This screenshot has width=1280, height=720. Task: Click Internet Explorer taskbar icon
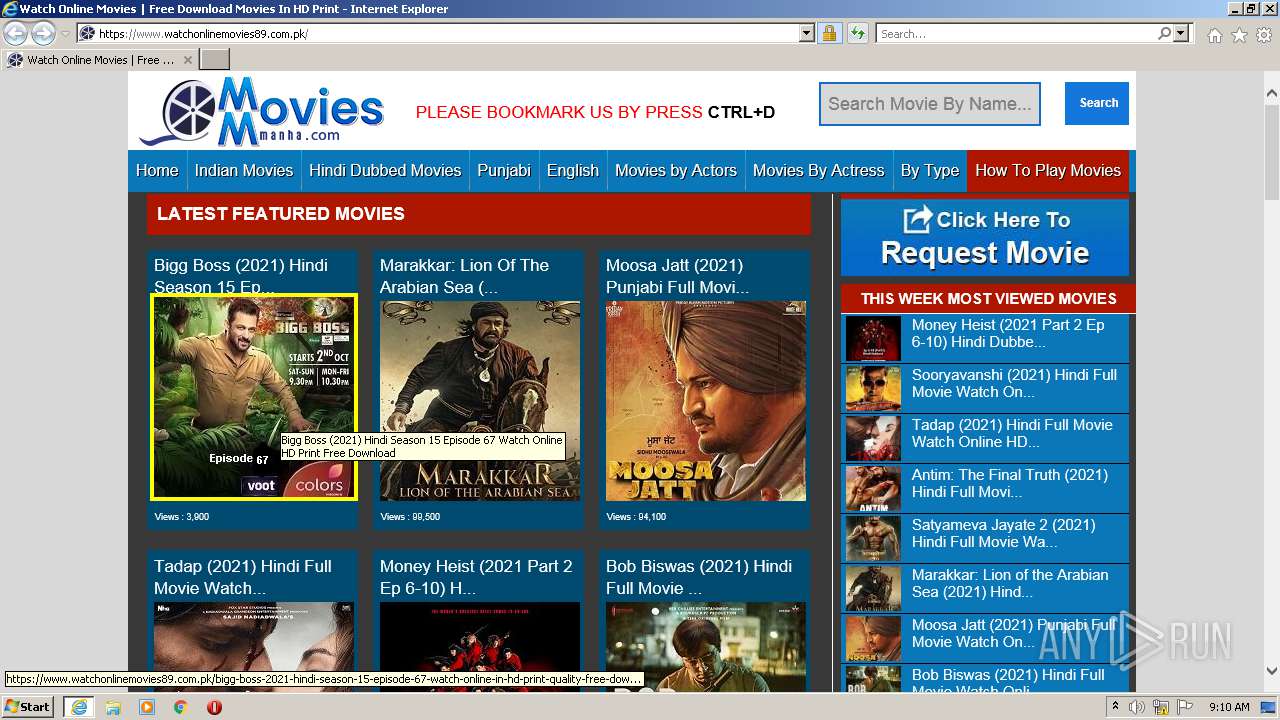tap(78, 707)
